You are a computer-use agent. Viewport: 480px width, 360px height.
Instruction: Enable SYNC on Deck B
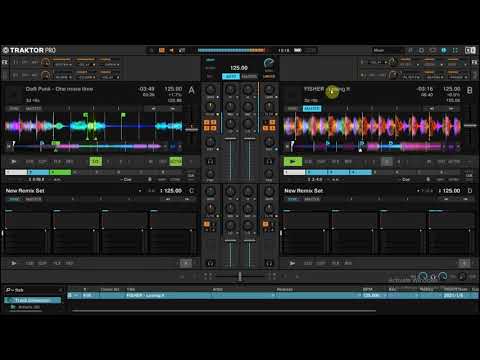tap(293, 109)
